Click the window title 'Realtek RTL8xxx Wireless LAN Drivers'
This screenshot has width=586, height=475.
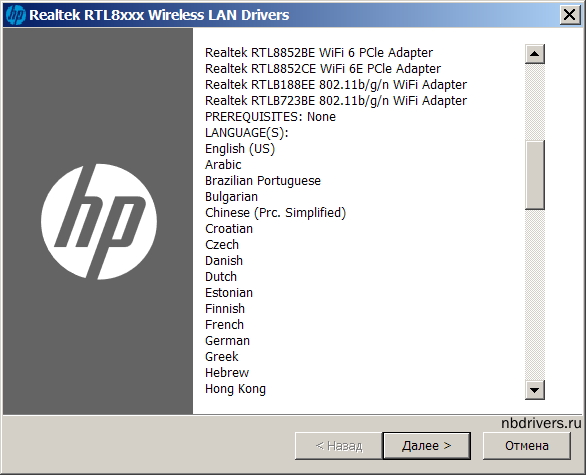coord(159,15)
